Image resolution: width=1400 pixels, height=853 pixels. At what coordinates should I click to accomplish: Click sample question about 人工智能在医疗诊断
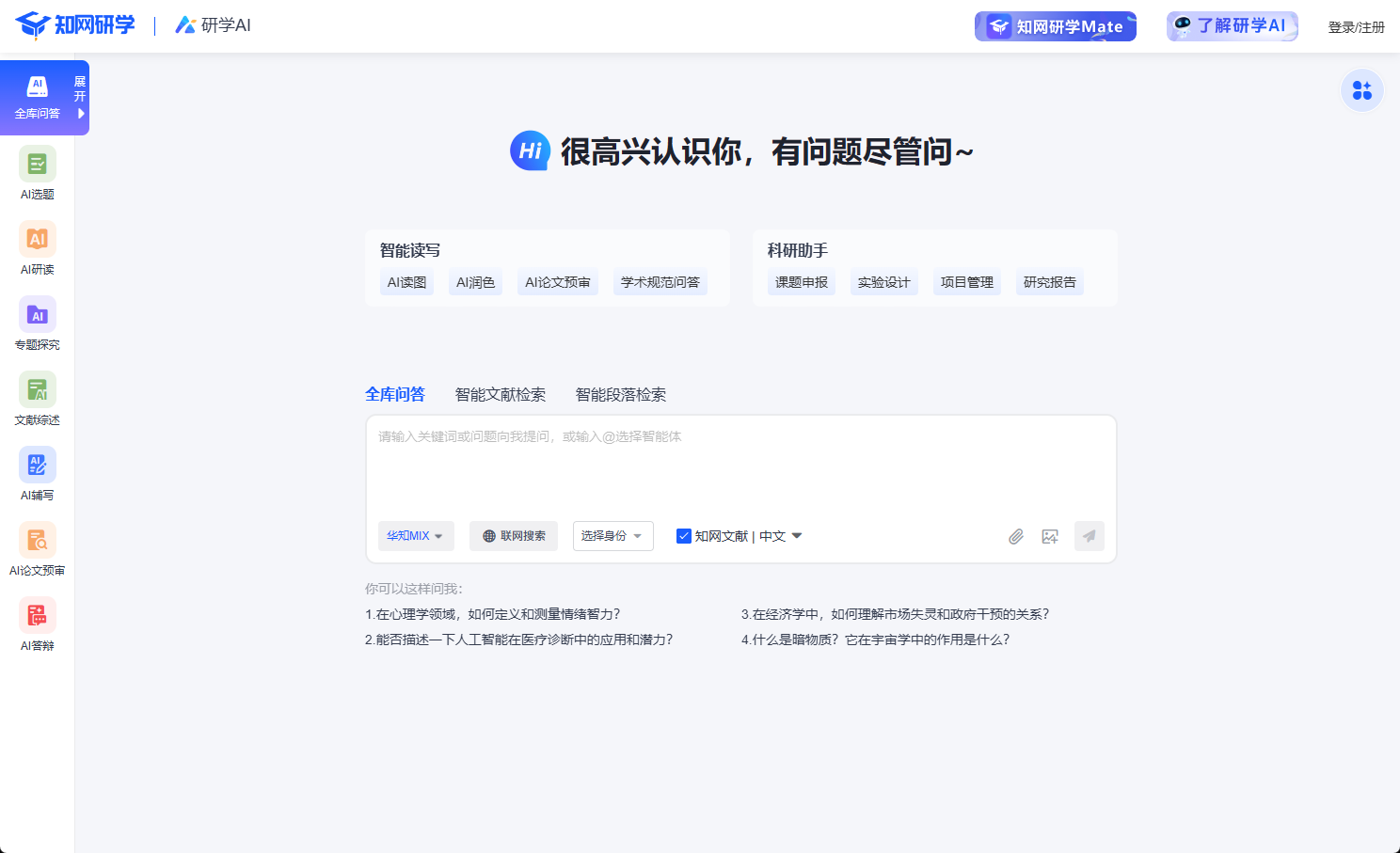[519, 640]
